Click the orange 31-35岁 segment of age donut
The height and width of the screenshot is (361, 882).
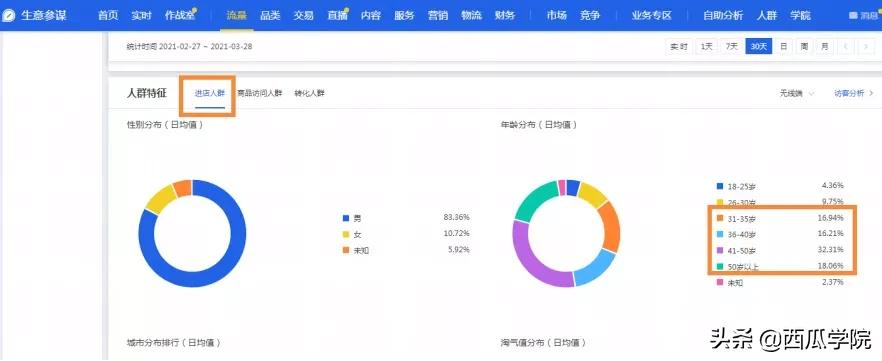point(611,226)
